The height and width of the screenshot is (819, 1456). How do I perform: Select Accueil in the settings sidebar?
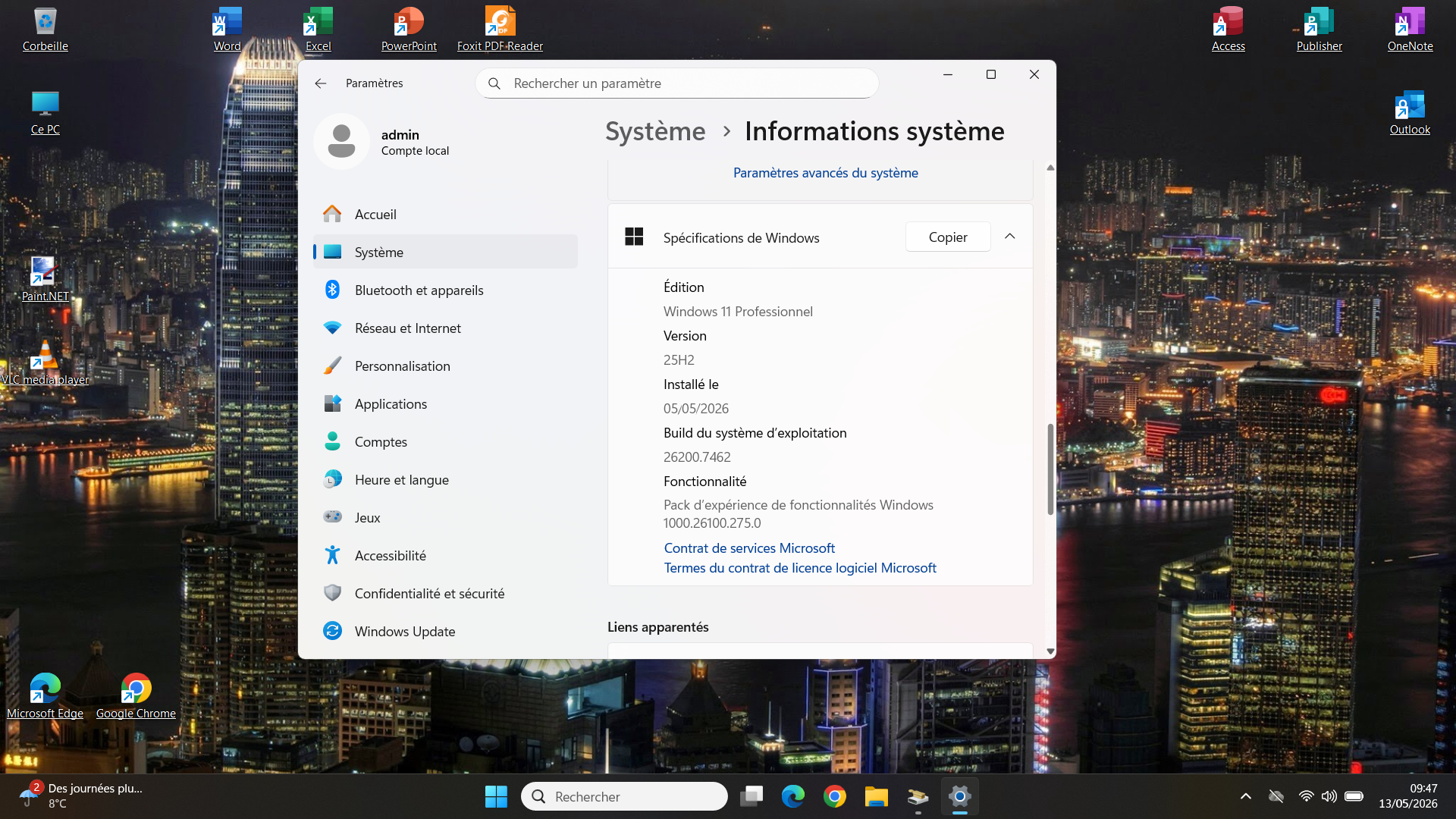coord(445,215)
